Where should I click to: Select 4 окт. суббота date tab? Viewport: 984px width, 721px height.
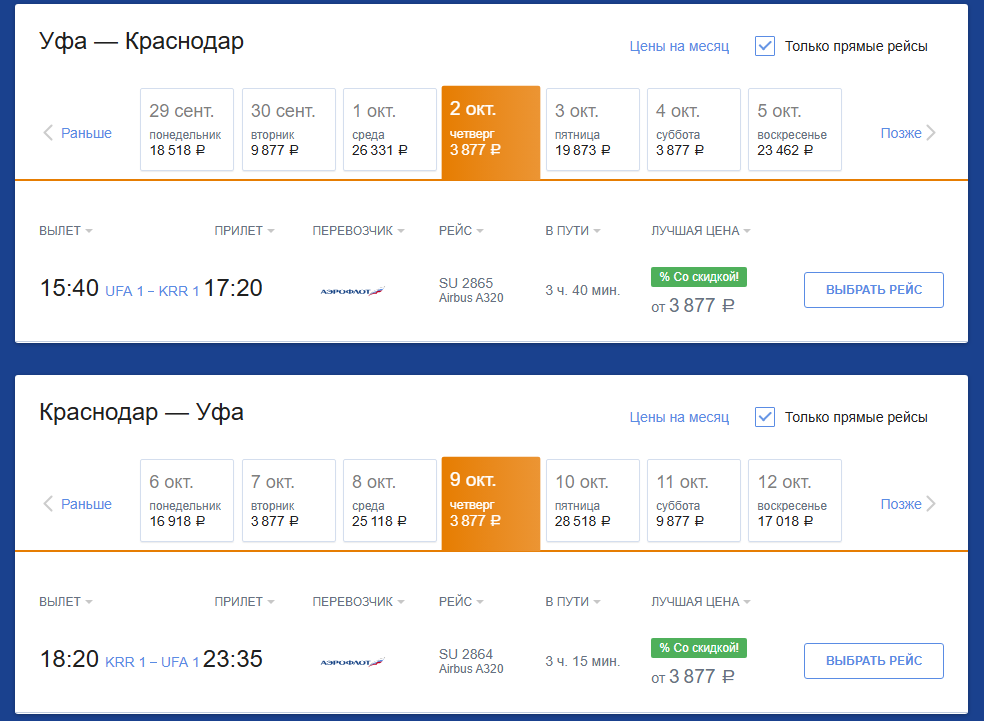[693, 129]
